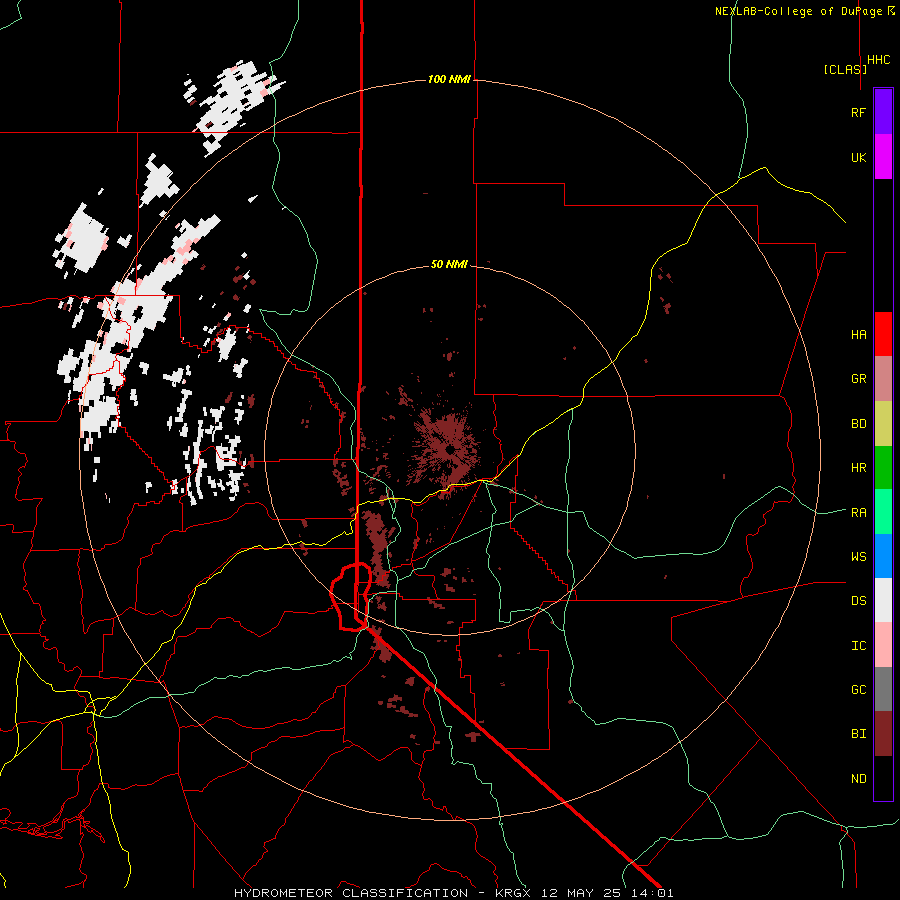Image resolution: width=900 pixels, height=900 pixels.
Task: Click the IC pink legend swatch
Action: pos(883,645)
